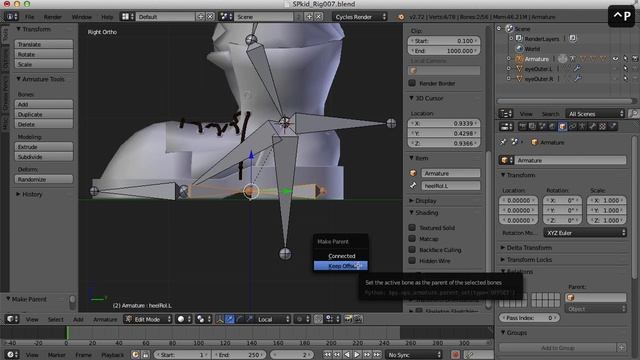Click OpenGL render active viewport image icon
Image resolution: width=640 pixels, height=360 pixels.
(348, 319)
